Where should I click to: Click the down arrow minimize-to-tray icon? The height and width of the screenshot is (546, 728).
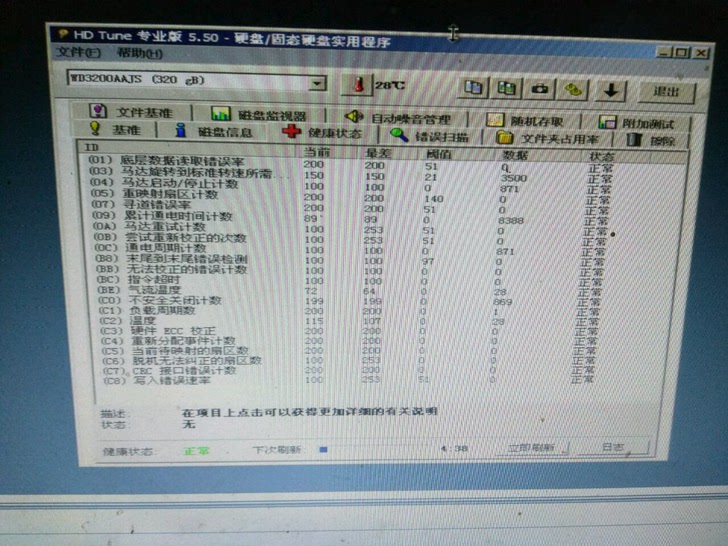611,91
